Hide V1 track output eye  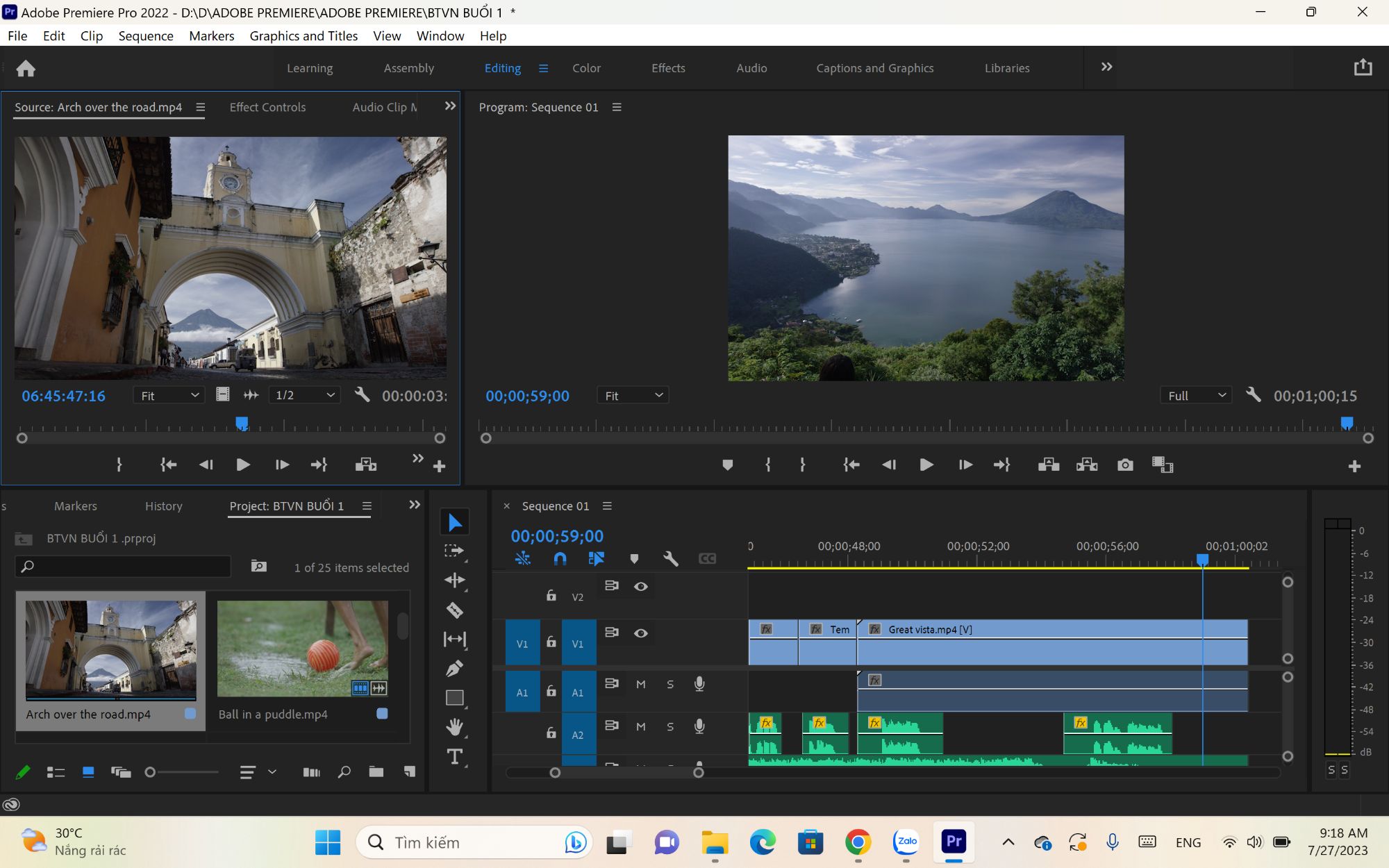click(640, 633)
